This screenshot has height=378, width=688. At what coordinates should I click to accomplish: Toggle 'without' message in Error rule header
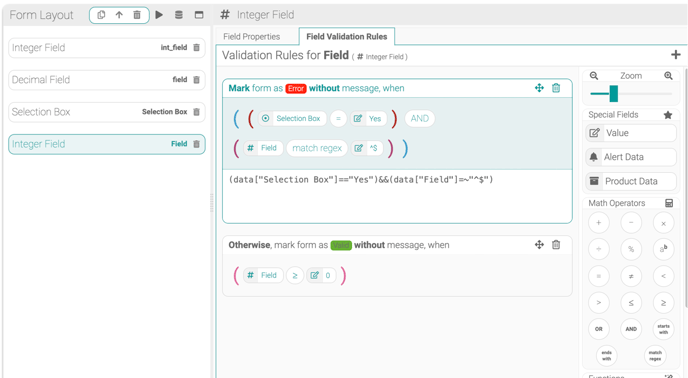[324, 88]
